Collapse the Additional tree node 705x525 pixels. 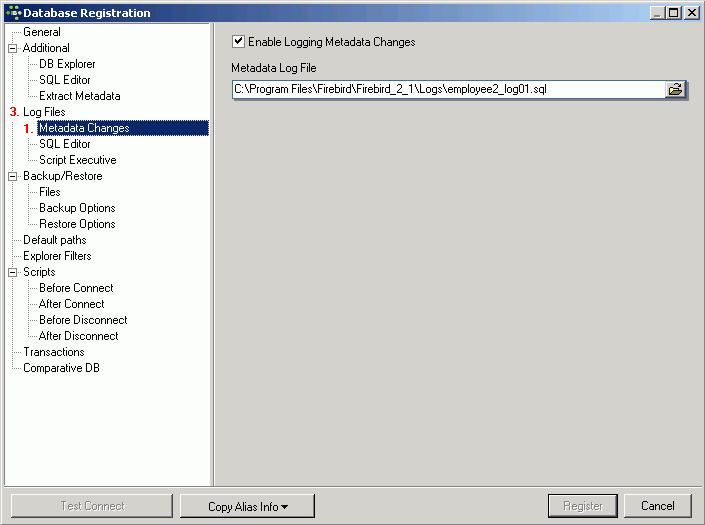[13, 48]
